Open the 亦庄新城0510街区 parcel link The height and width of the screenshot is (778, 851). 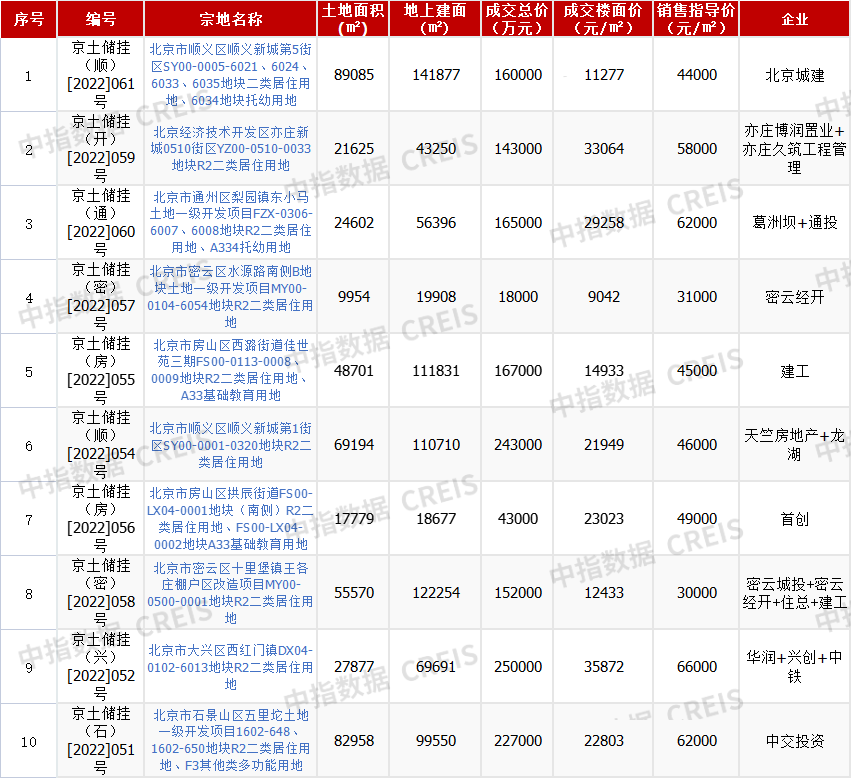pyautogui.click(x=230, y=149)
